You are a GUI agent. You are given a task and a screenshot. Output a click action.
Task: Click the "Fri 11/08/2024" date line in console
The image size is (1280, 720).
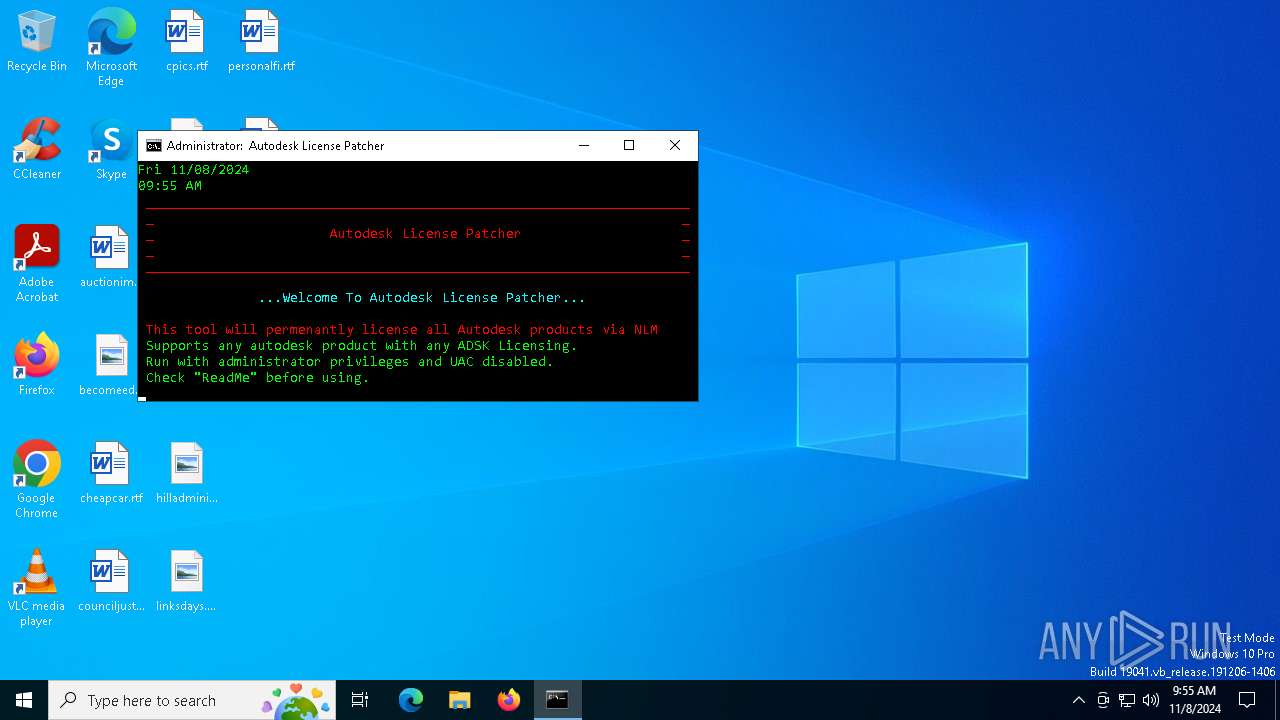pos(194,170)
